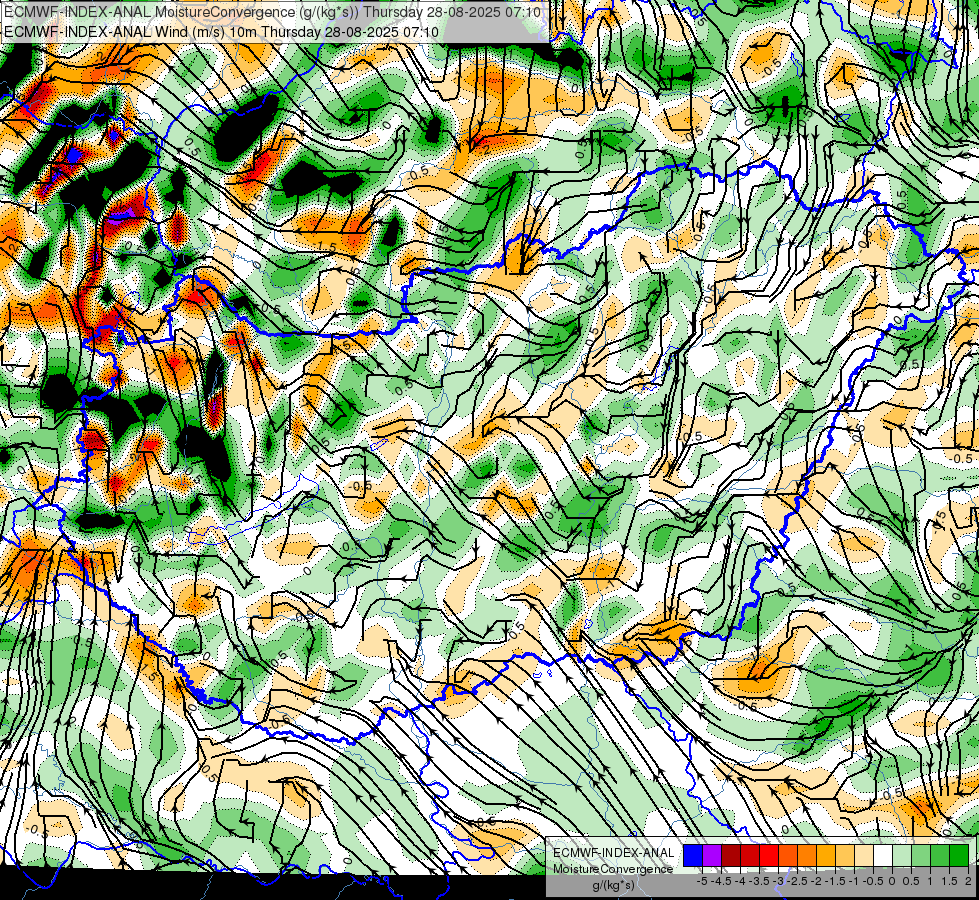Click the legend tick label -4

tap(740, 881)
